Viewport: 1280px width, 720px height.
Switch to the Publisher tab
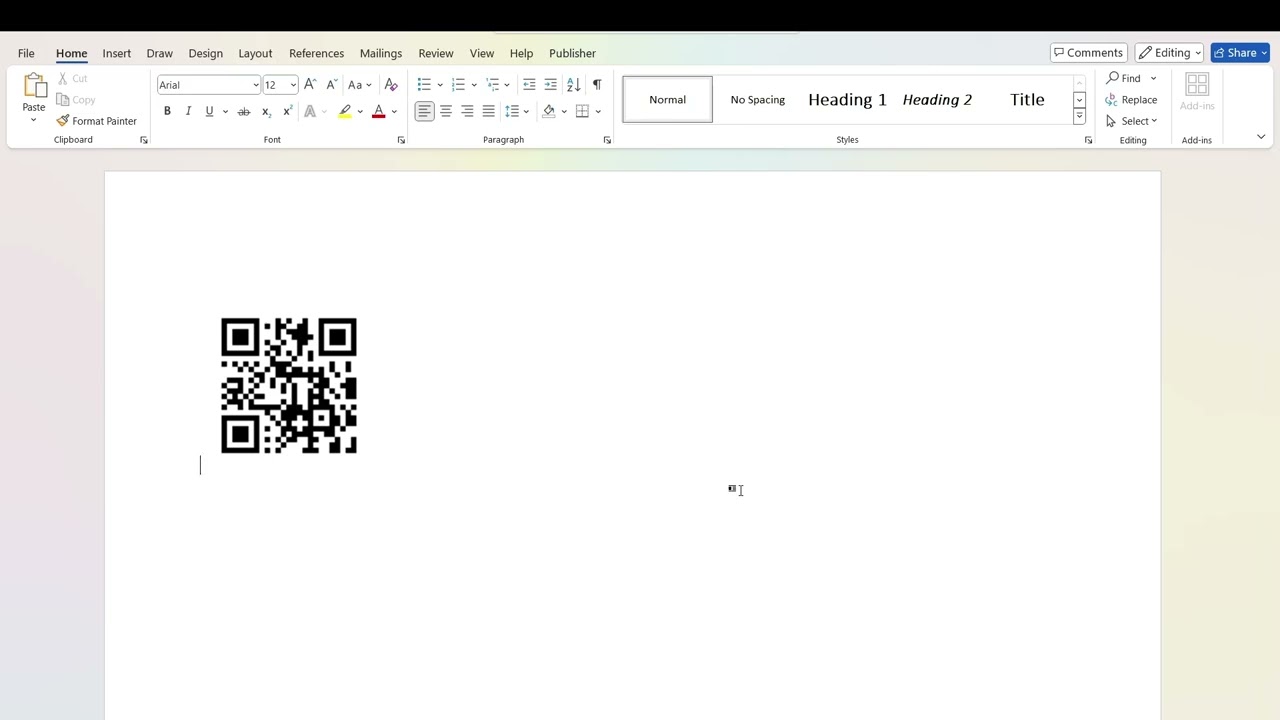572,53
